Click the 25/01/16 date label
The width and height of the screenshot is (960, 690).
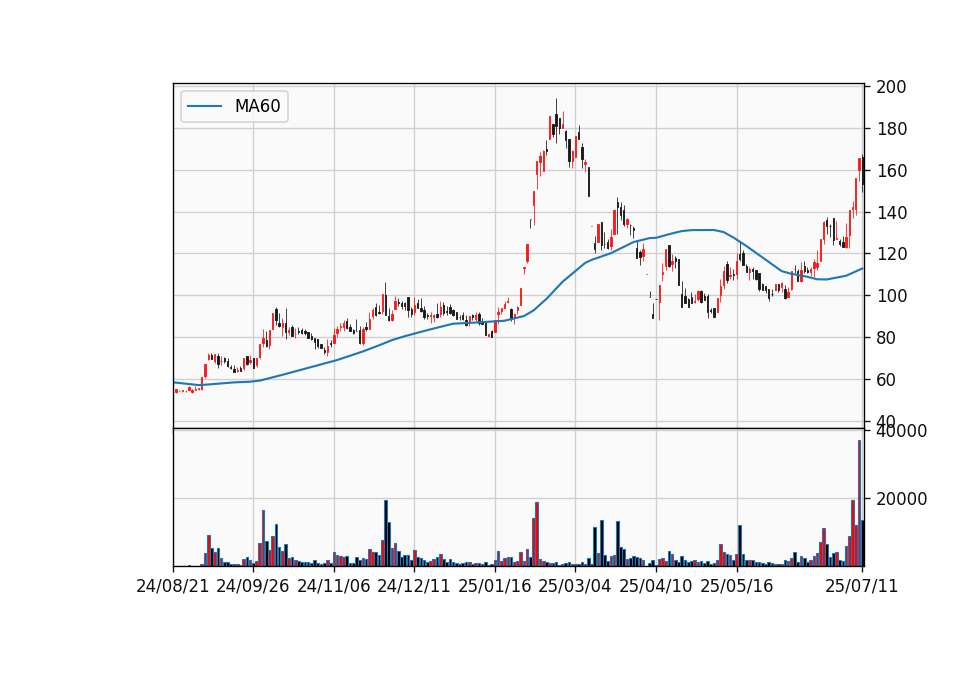tap(495, 587)
